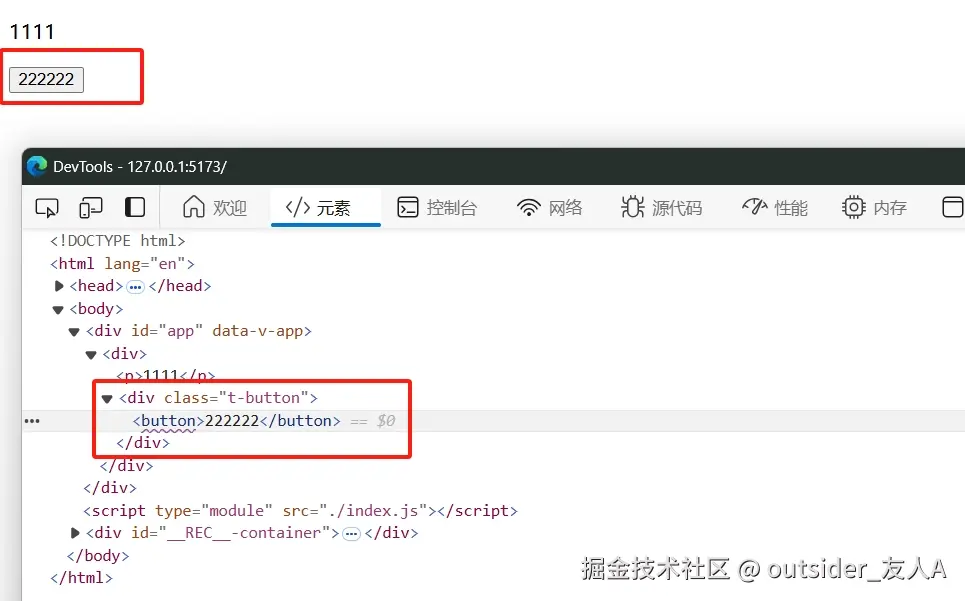Collapse the plain div node under app
The image size is (965, 601).
(x=91, y=355)
